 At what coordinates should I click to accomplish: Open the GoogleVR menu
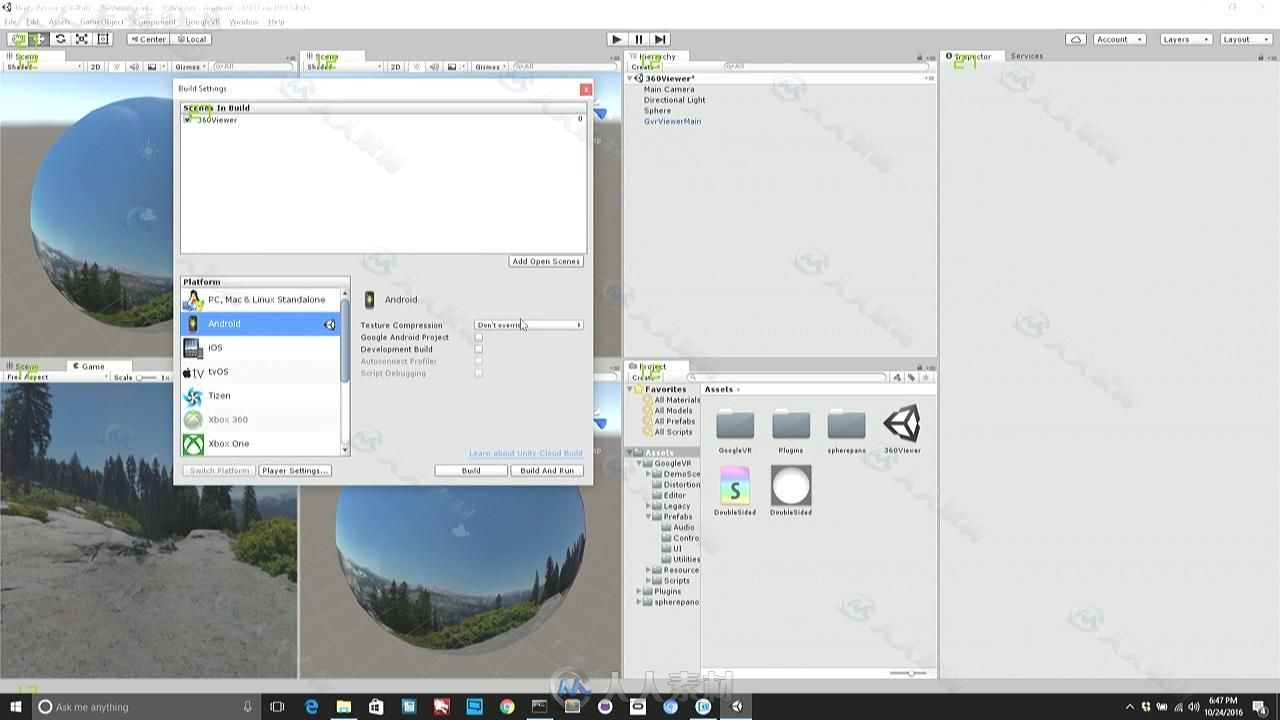tap(202, 21)
